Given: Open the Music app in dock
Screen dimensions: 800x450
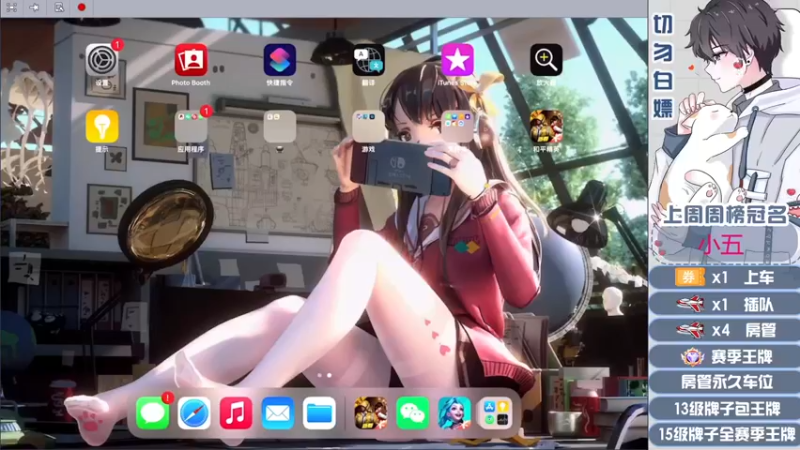Looking at the screenshot, I should click(236, 413).
